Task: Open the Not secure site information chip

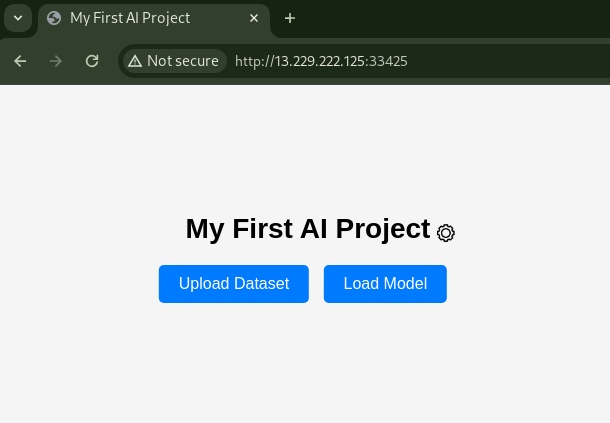Action: coord(175,61)
